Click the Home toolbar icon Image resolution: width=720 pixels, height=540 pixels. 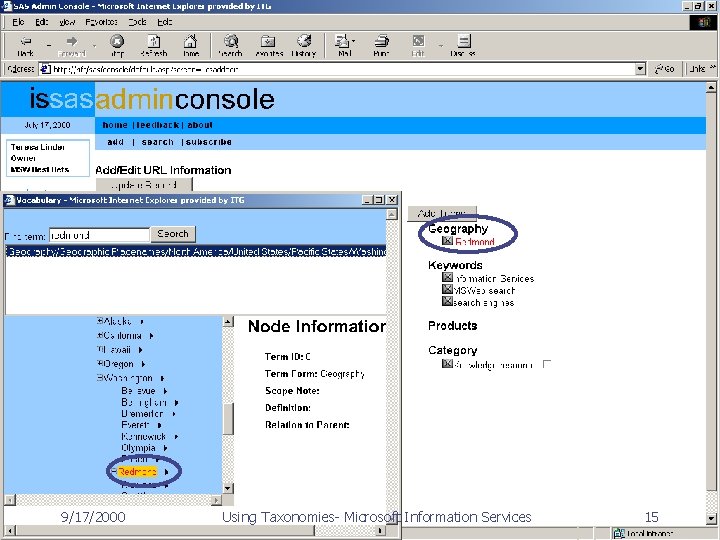(x=191, y=45)
